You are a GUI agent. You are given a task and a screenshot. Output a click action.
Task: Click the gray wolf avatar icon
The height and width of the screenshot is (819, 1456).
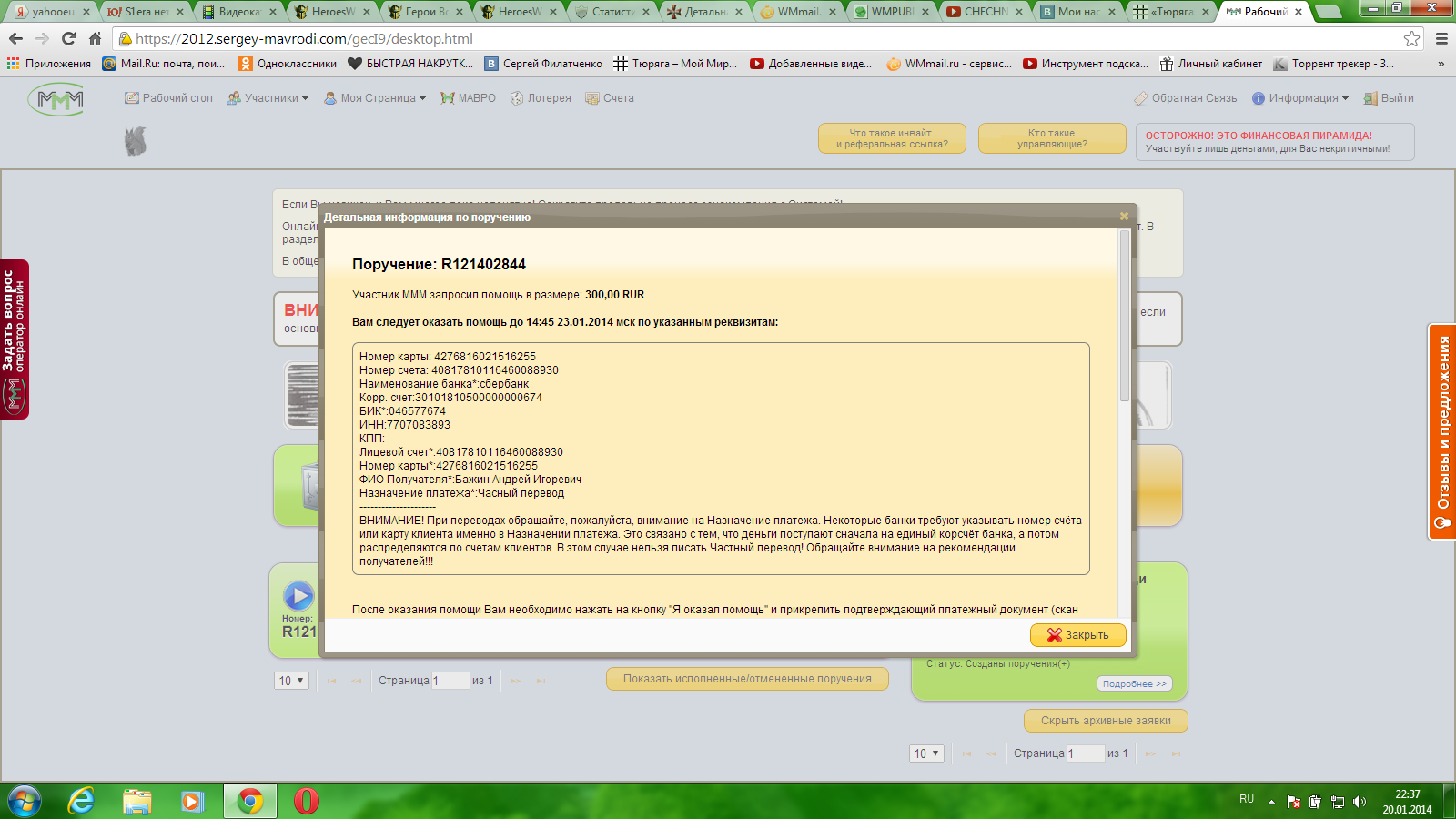pyautogui.click(x=136, y=141)
